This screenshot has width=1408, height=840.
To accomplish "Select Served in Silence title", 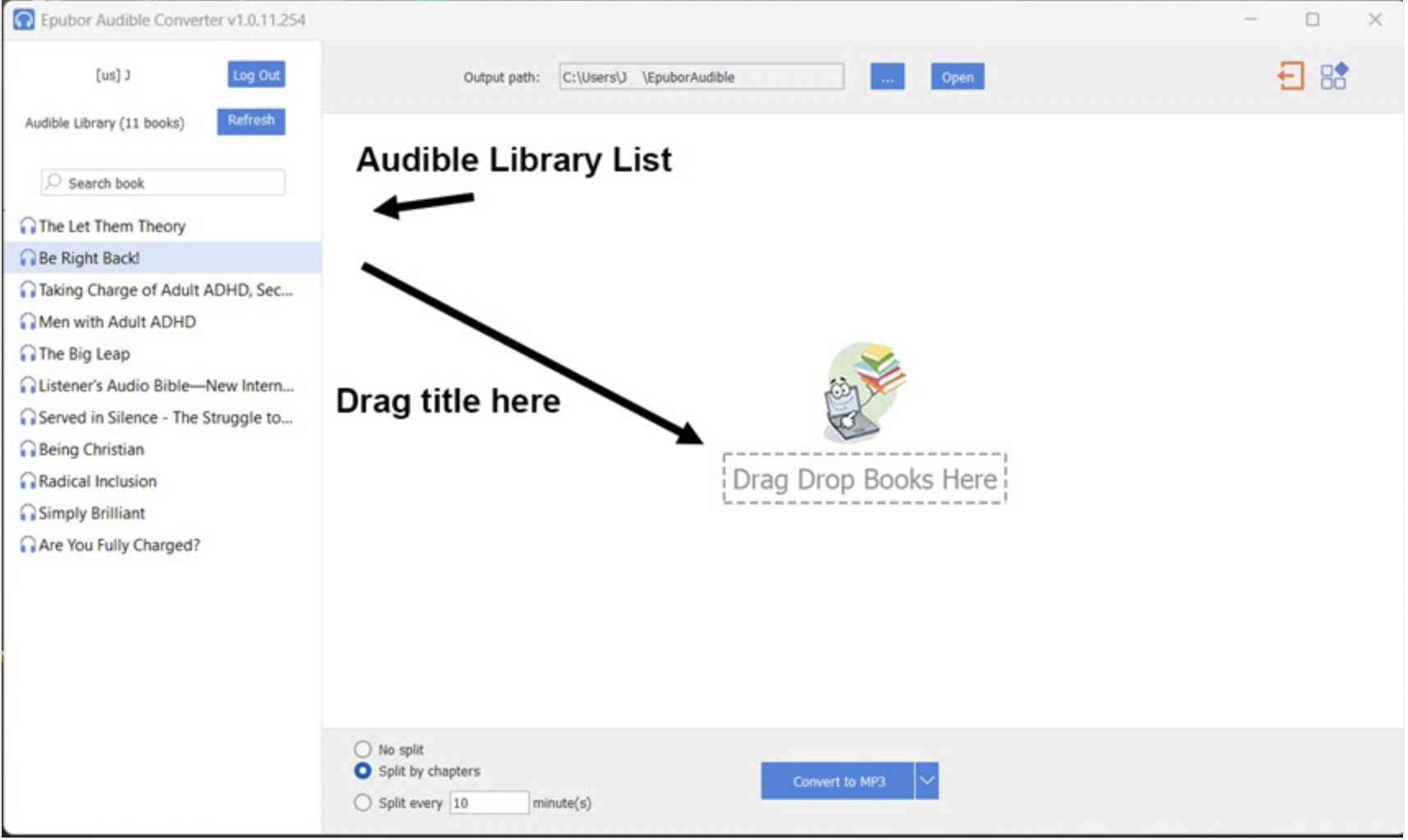I will tap(166, 418).
